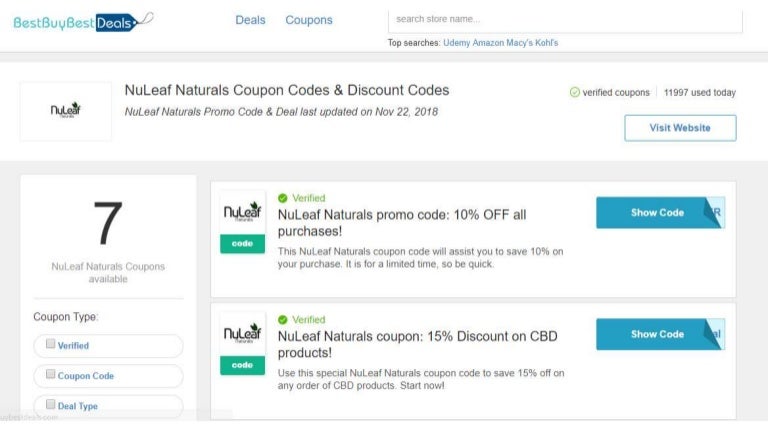Open the Deals menu item
Screen dimensions: 768x432
click(250, 20)
